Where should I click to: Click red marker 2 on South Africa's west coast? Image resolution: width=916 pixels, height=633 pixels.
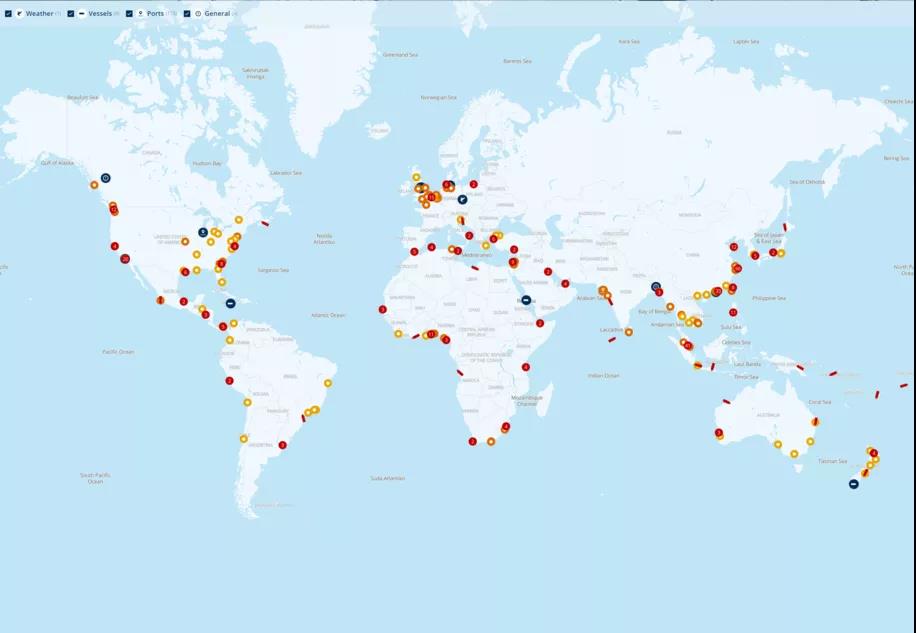[x=473, y=441]
